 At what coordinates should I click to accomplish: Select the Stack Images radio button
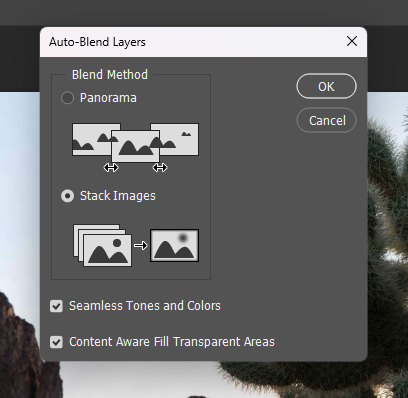pos(67,196)
